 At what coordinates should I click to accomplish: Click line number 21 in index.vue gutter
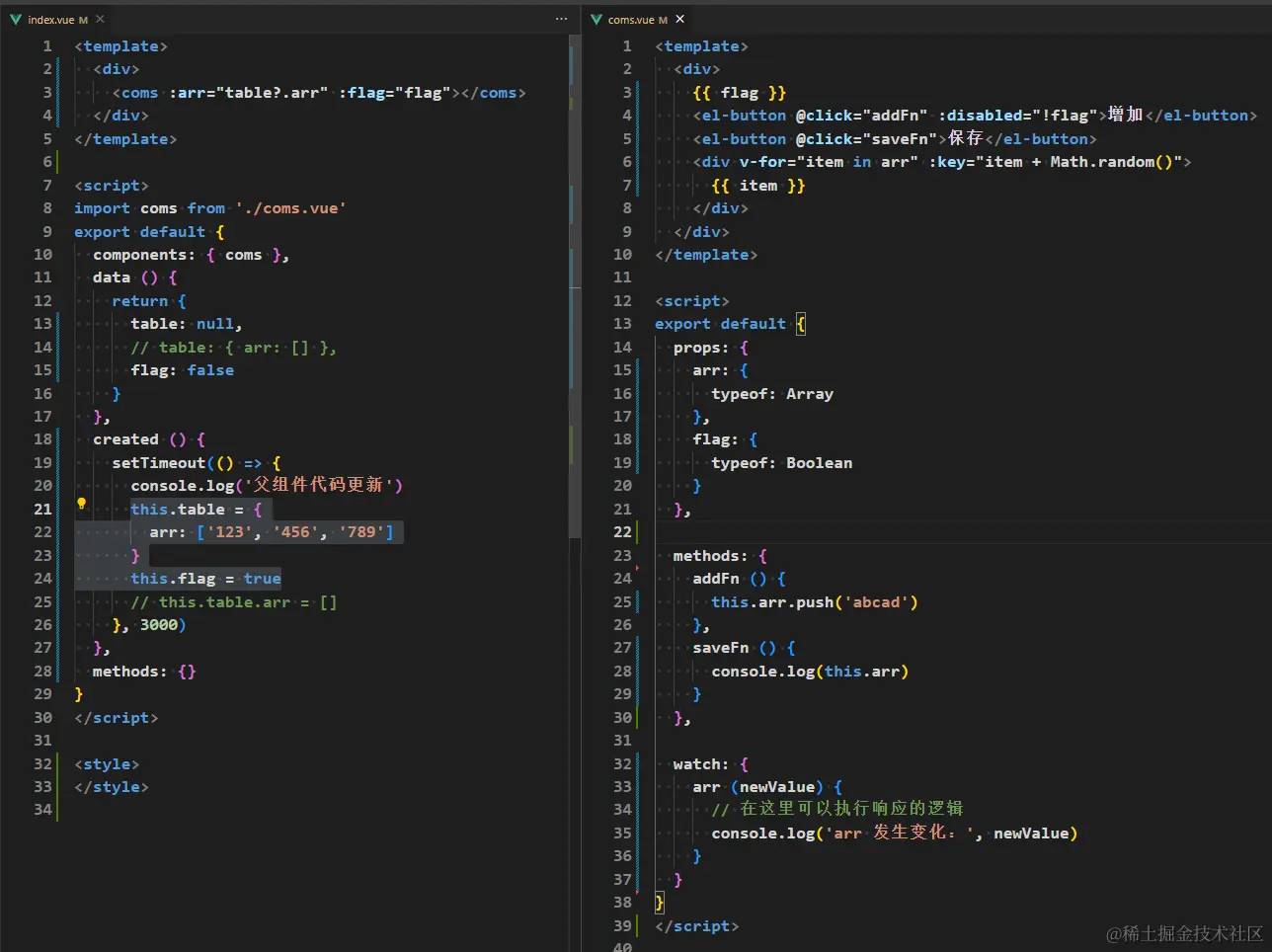pyautogui.click(x=42, y=510)
